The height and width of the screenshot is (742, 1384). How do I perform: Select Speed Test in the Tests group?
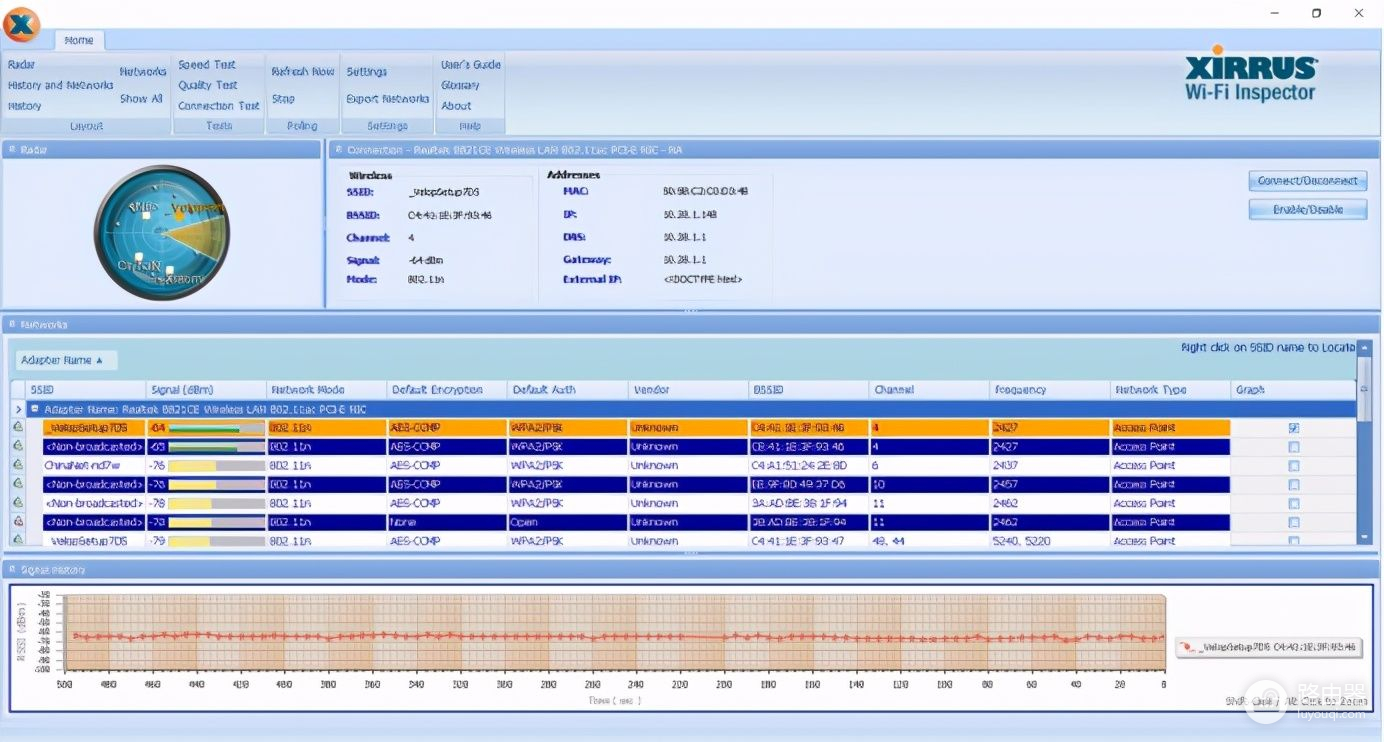click(x=207, y=65)
